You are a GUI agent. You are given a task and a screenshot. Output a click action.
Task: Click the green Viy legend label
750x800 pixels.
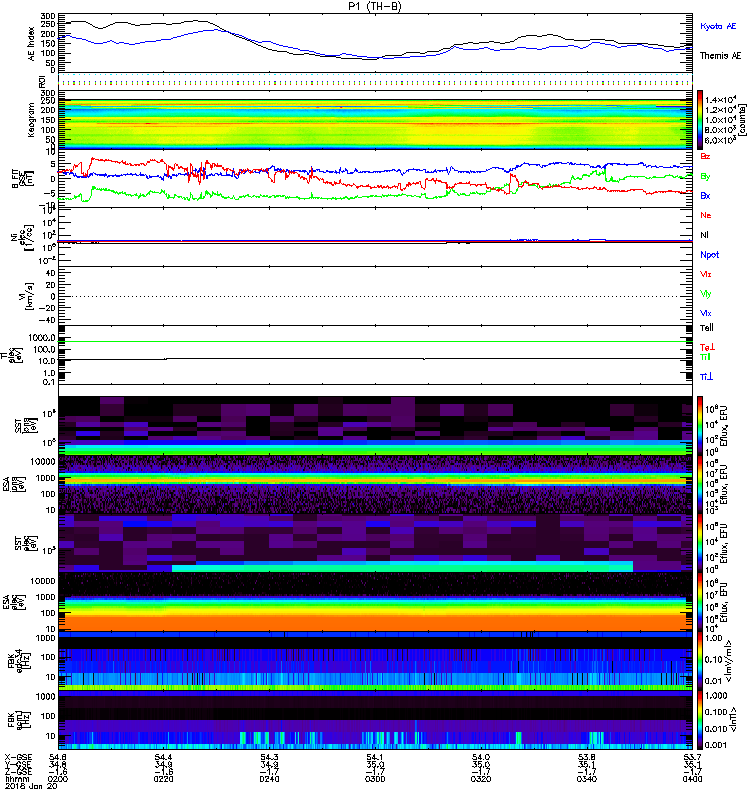(x=706, y=294)
